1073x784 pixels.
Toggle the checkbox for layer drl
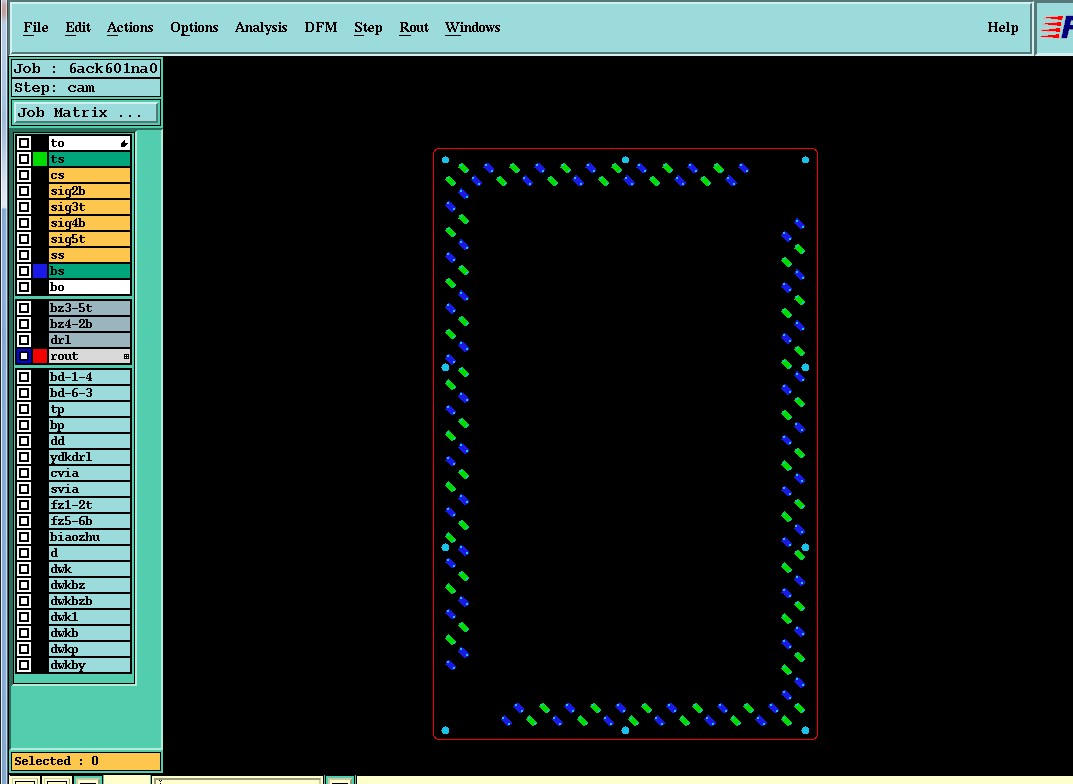(24, 340)
